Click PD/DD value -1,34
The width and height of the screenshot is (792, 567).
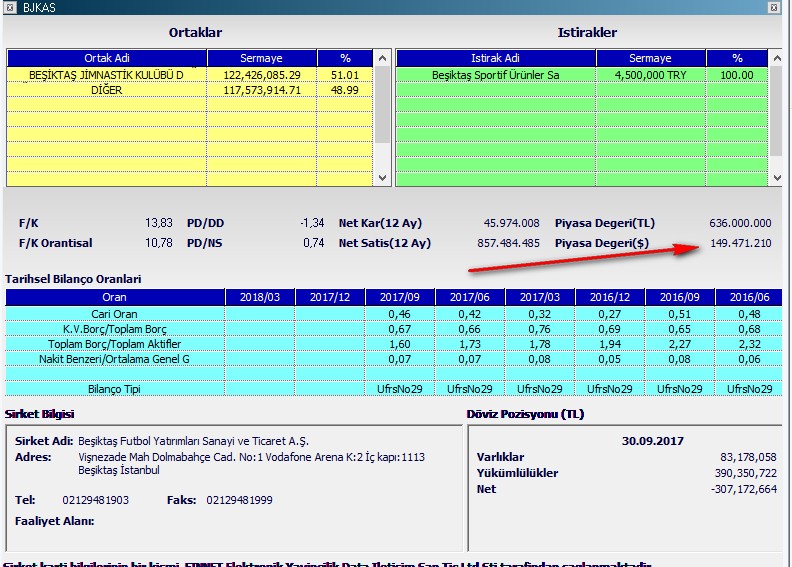(312, 223)
